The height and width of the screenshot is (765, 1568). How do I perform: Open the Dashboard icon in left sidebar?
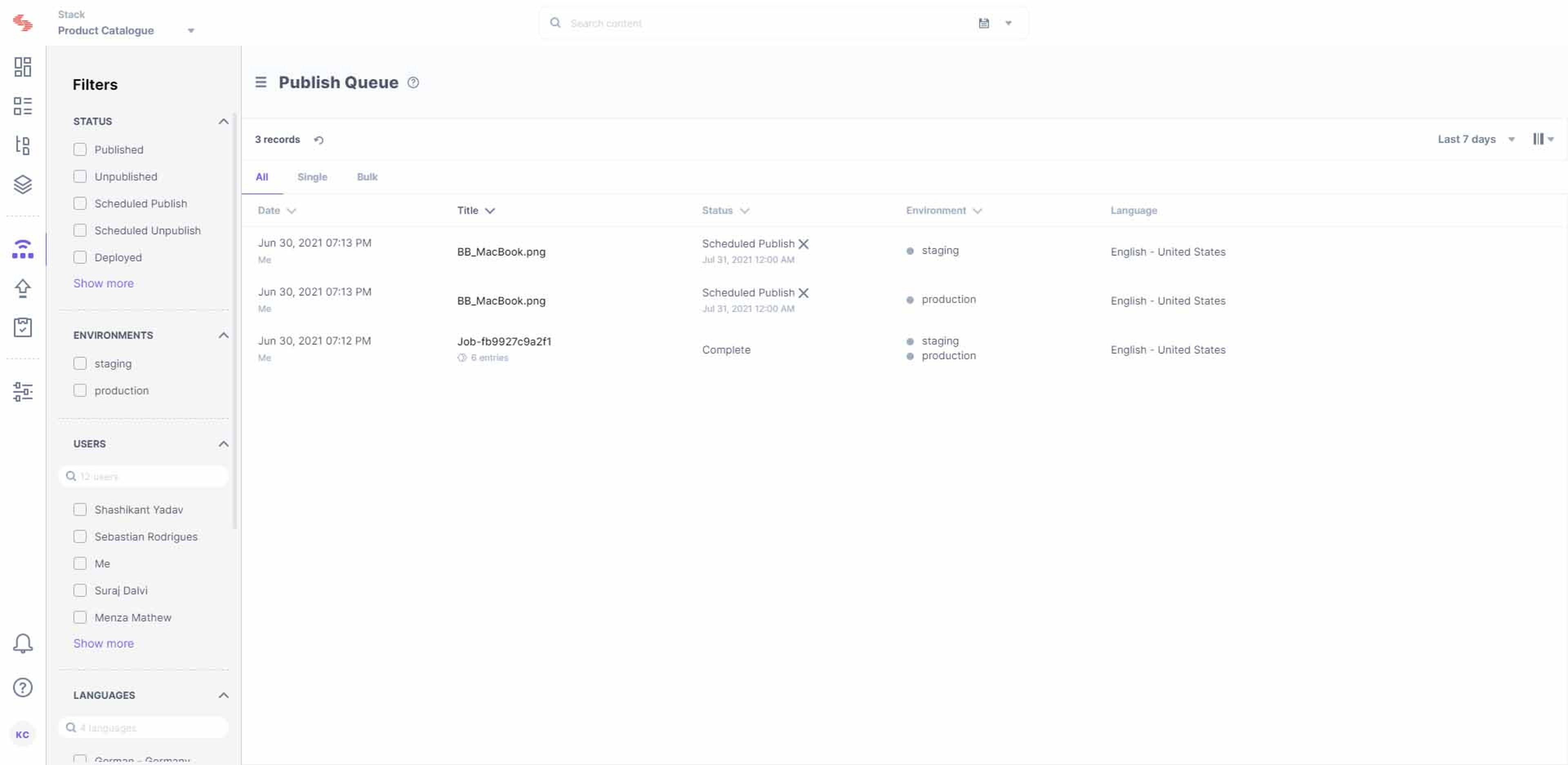[x=22, y=67]
